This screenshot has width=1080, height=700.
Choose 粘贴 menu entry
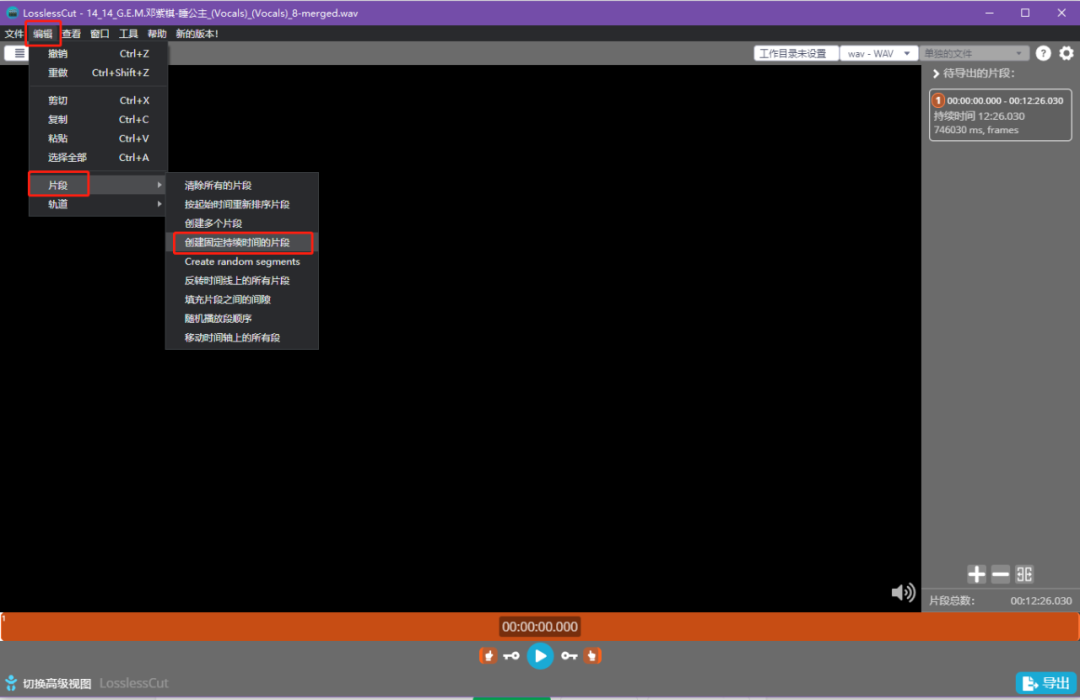pos(98,138)
